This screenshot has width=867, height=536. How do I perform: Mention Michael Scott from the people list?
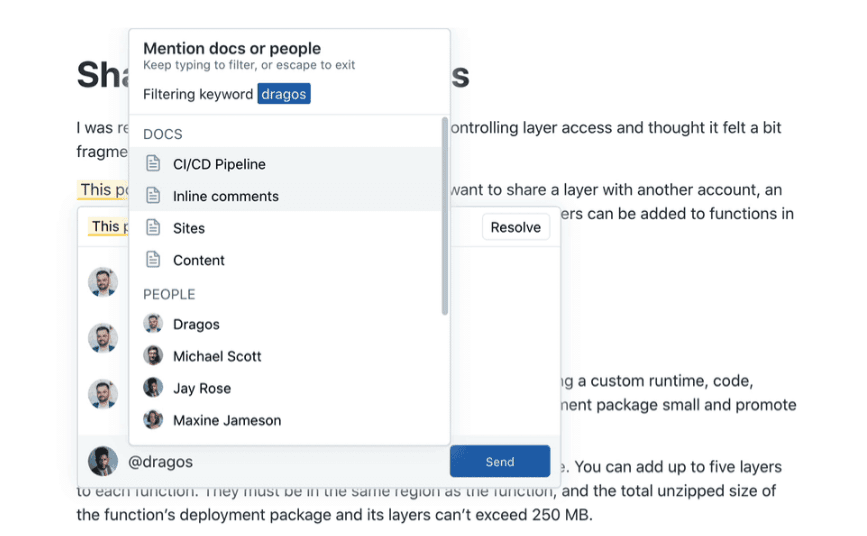coord(217,356)
